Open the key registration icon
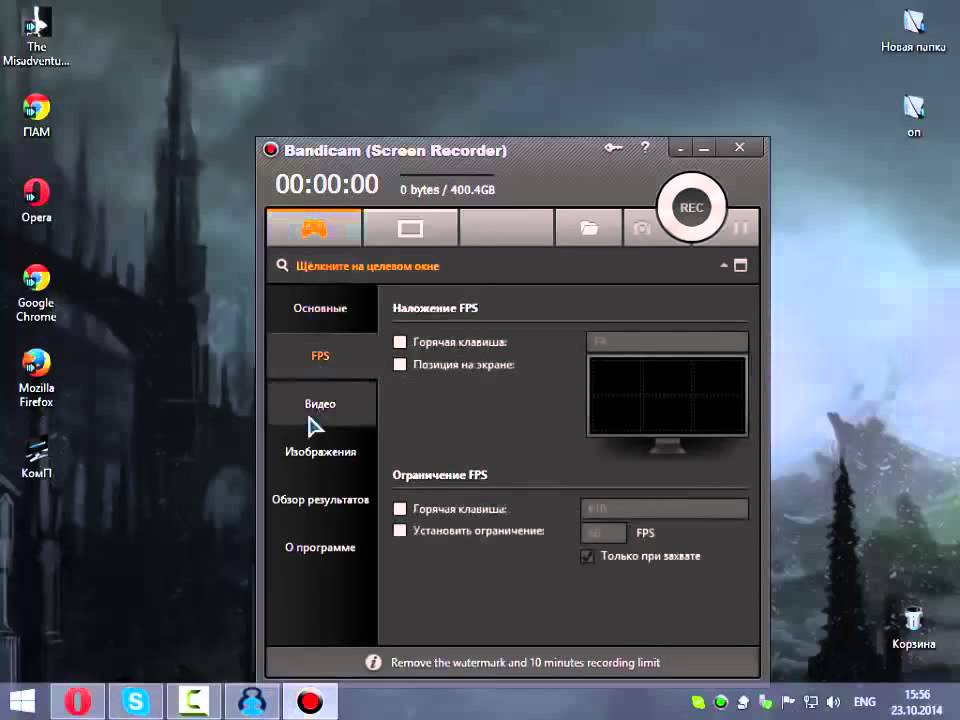Viewport: 960px width, 720px height. tap(613, 148)
